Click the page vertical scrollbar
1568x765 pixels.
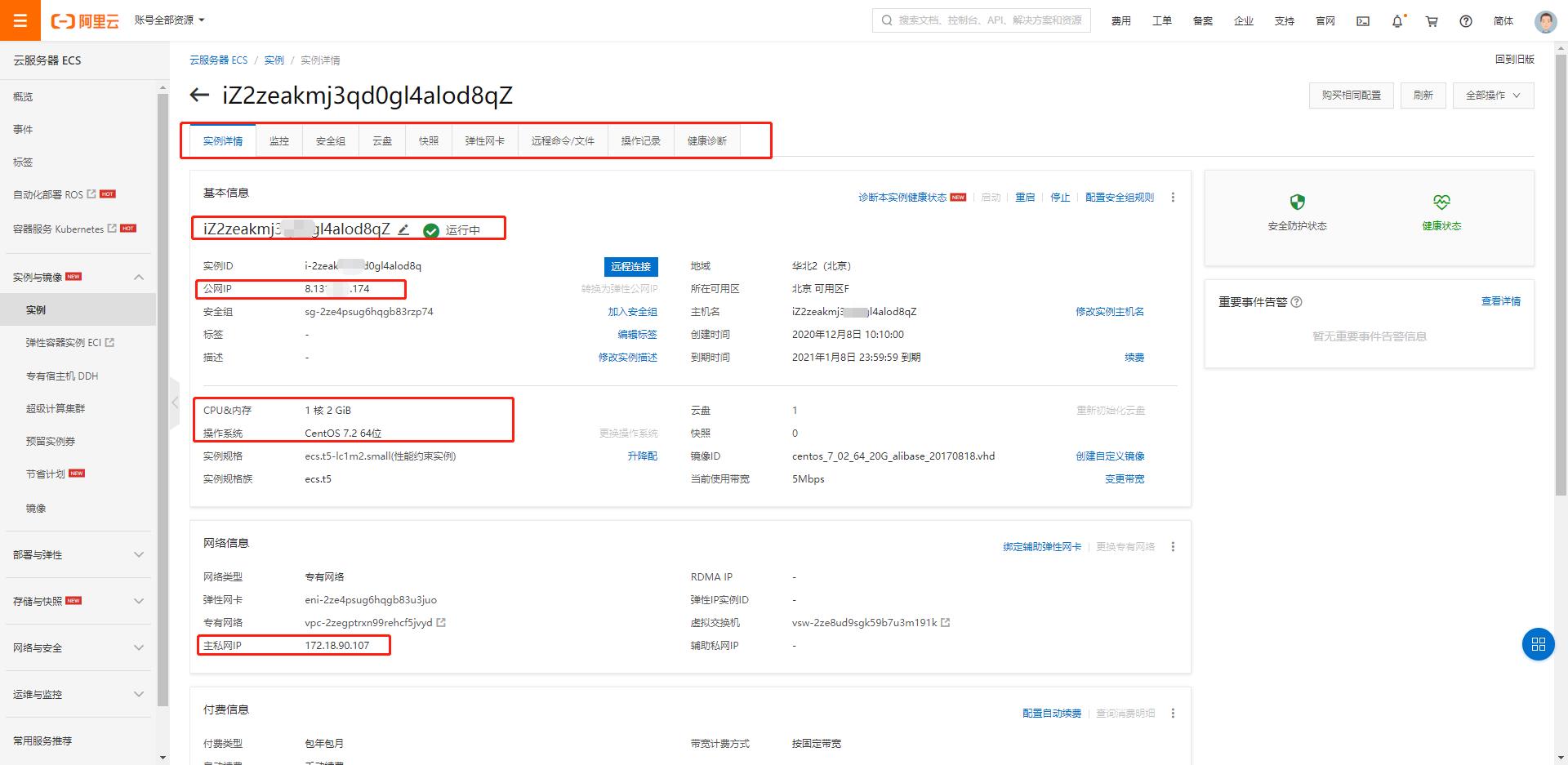pyautogui.click(x=1561, y=274)
